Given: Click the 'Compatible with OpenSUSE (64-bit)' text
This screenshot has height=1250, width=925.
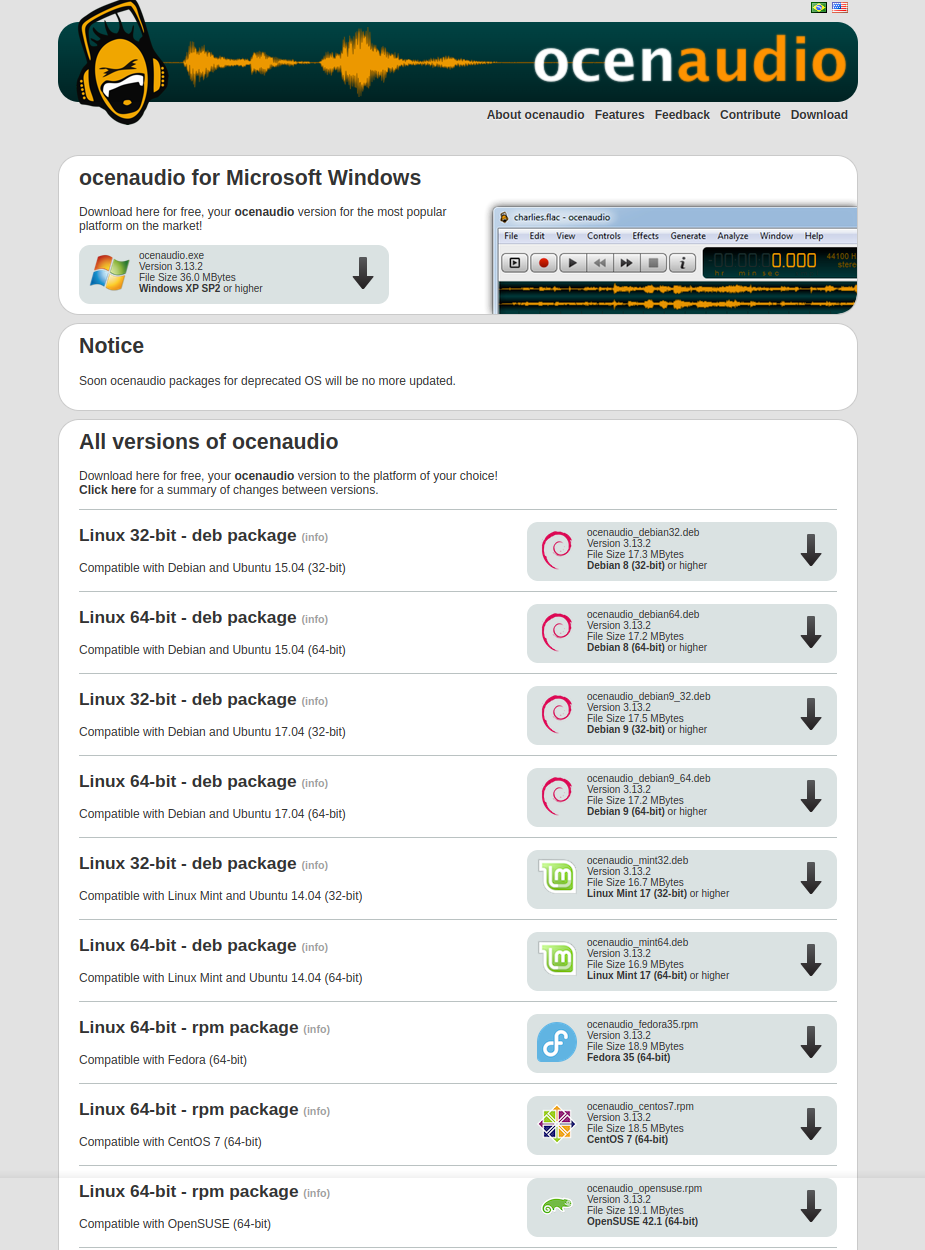Looking at the screenshot, I should [x=175, y=1224].
